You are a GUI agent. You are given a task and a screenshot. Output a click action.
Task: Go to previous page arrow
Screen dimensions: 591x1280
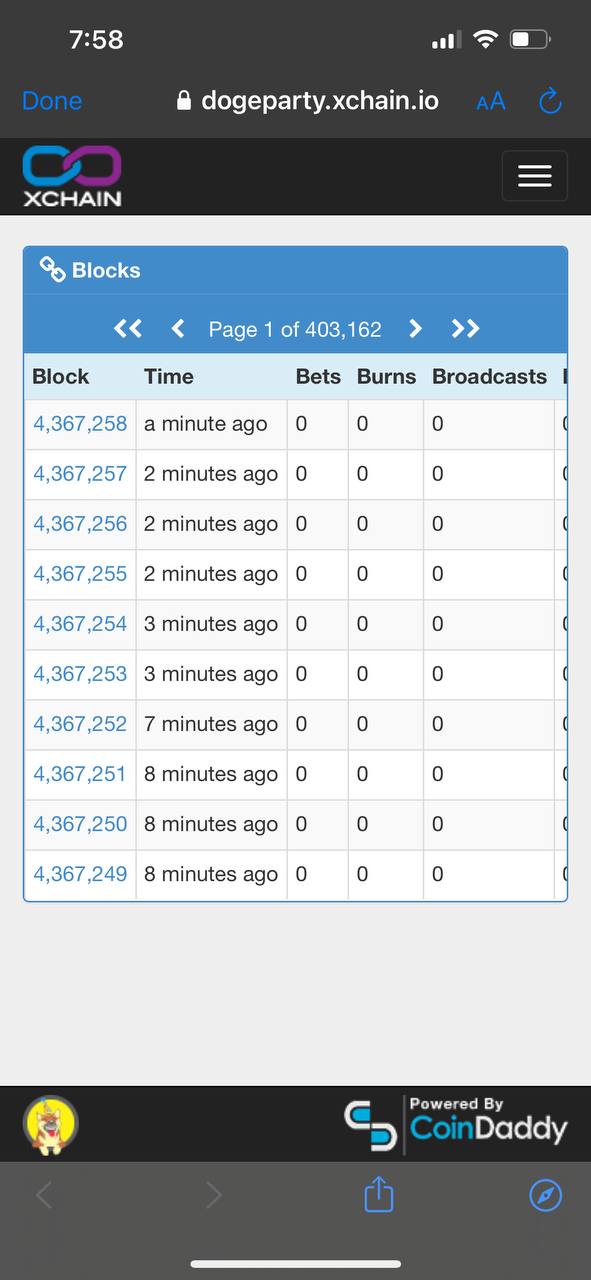(178, 329)
